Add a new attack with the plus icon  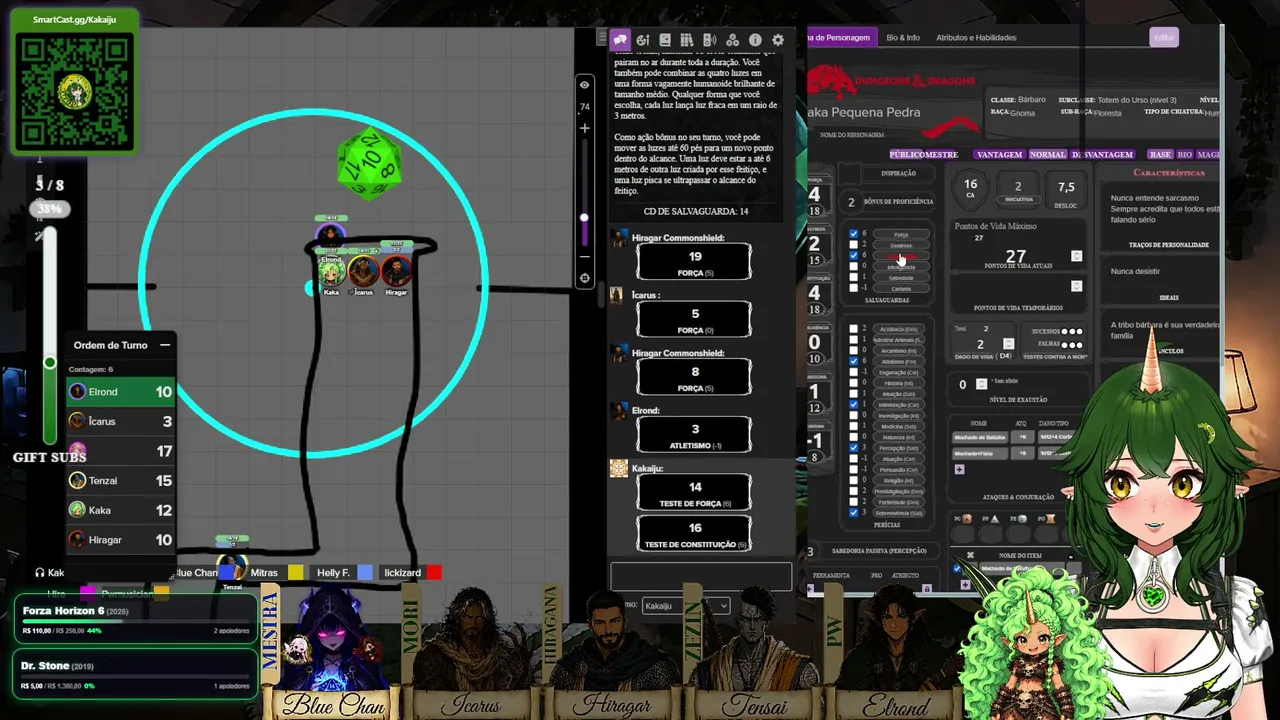(x=959, y=469)
